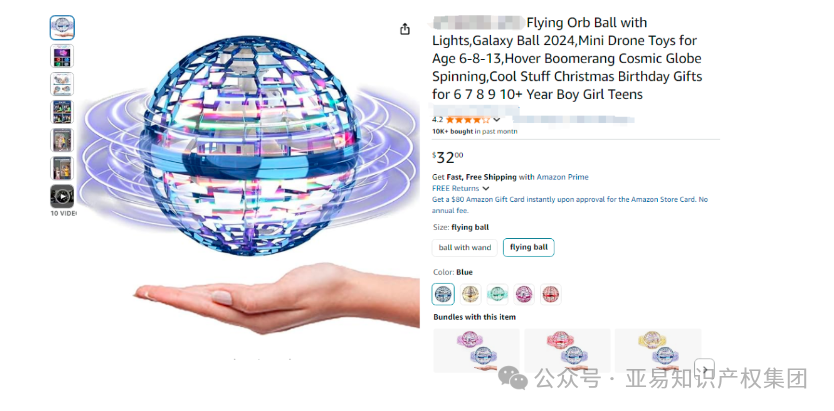The height and width of the screenshot is (411, 834).
Task: View the third gallery thumbnail image
Action: tap(62, 84)
